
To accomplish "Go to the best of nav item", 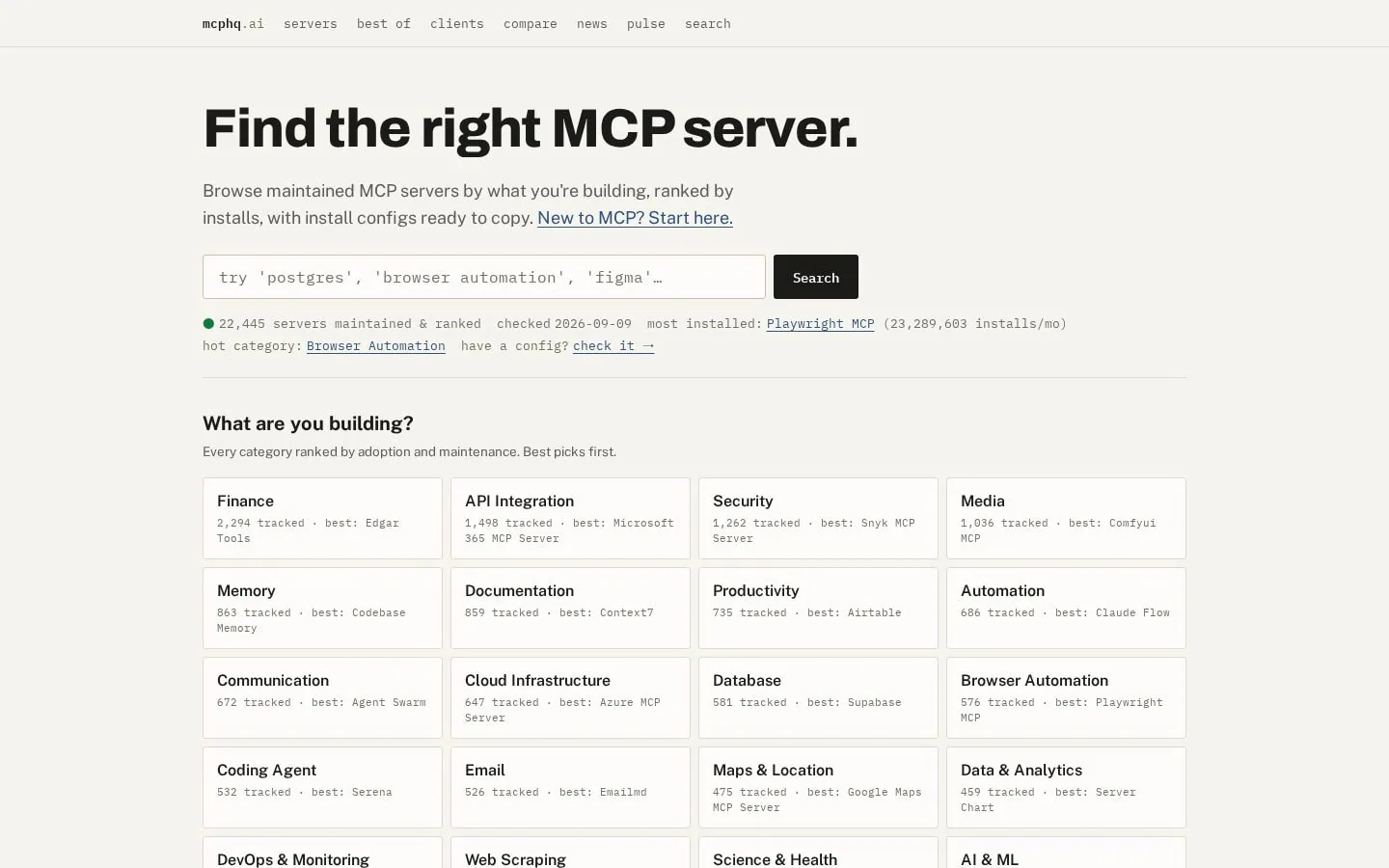I will coord(383,23).
